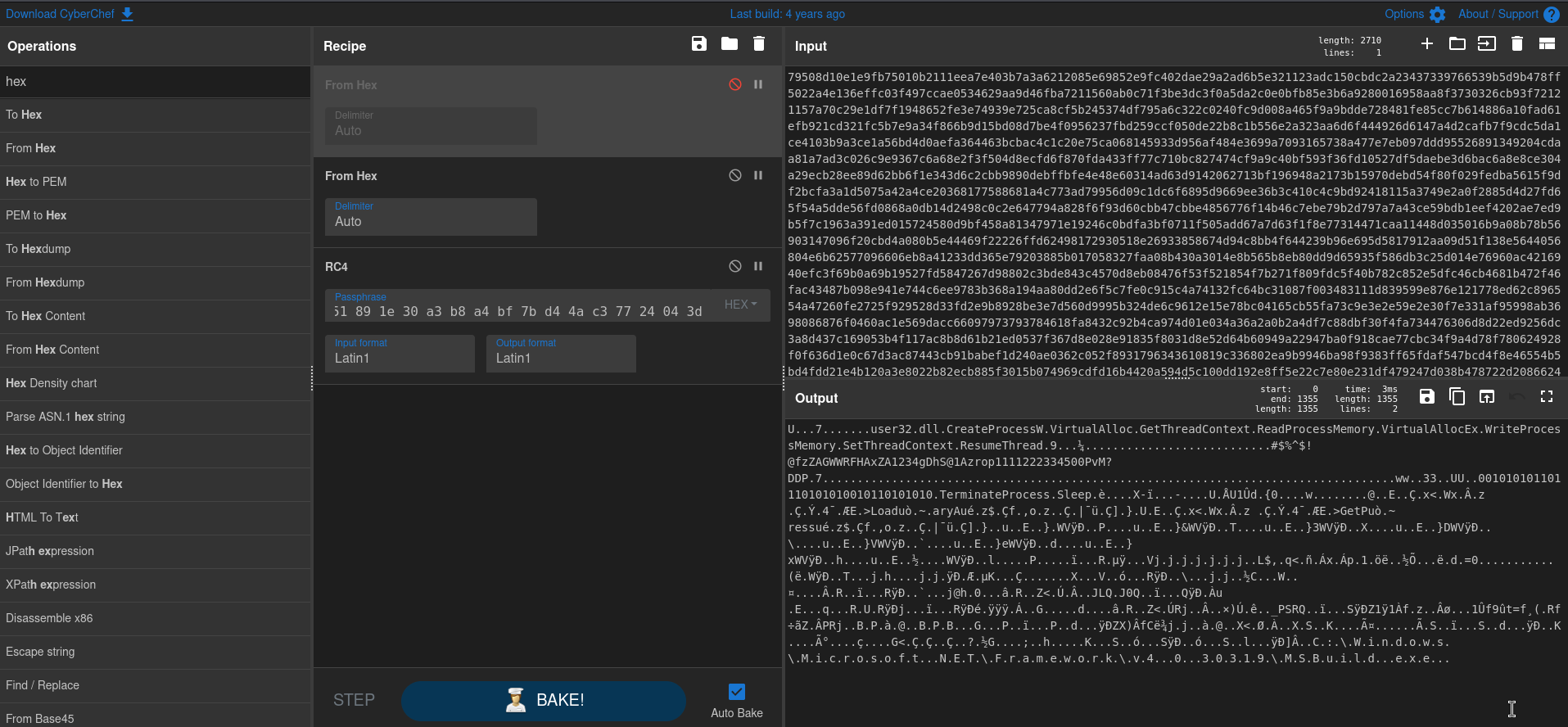Set breakpoint on the RC4 operation
The width and height of the screenshot is (1568, 727).
pyautogui.click(x=758, y=266)
